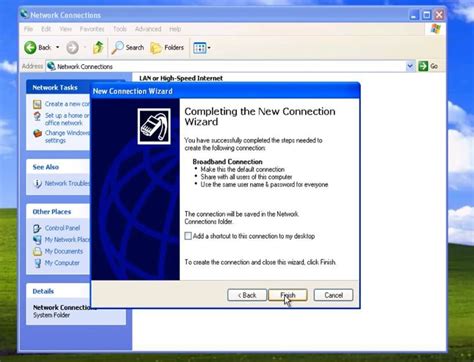This screenshot has width=474, height=362.
Task: Cancel the New Connection Wizard
Action: pyautogui.click(x=333, y=295)
